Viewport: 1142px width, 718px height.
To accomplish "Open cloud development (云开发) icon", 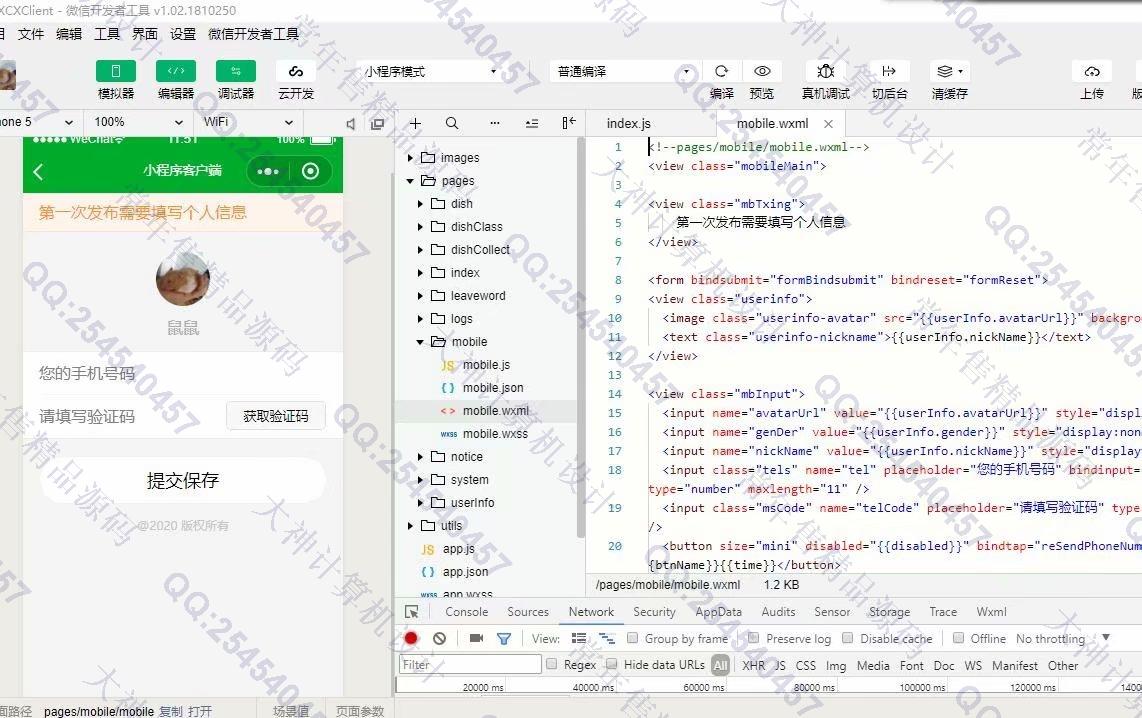I will click(x=296, y=71).
